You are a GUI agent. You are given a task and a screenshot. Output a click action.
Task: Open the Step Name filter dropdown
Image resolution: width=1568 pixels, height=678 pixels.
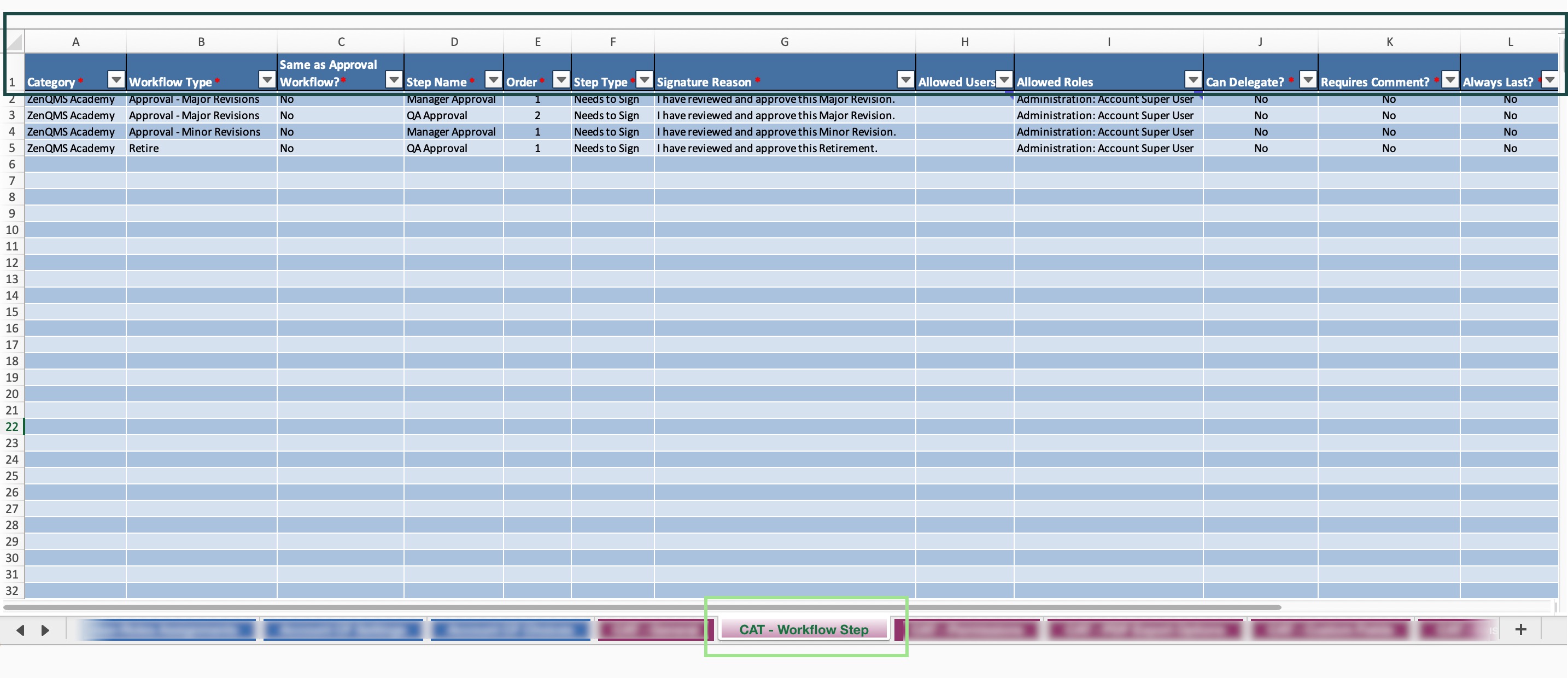point(494,79)
